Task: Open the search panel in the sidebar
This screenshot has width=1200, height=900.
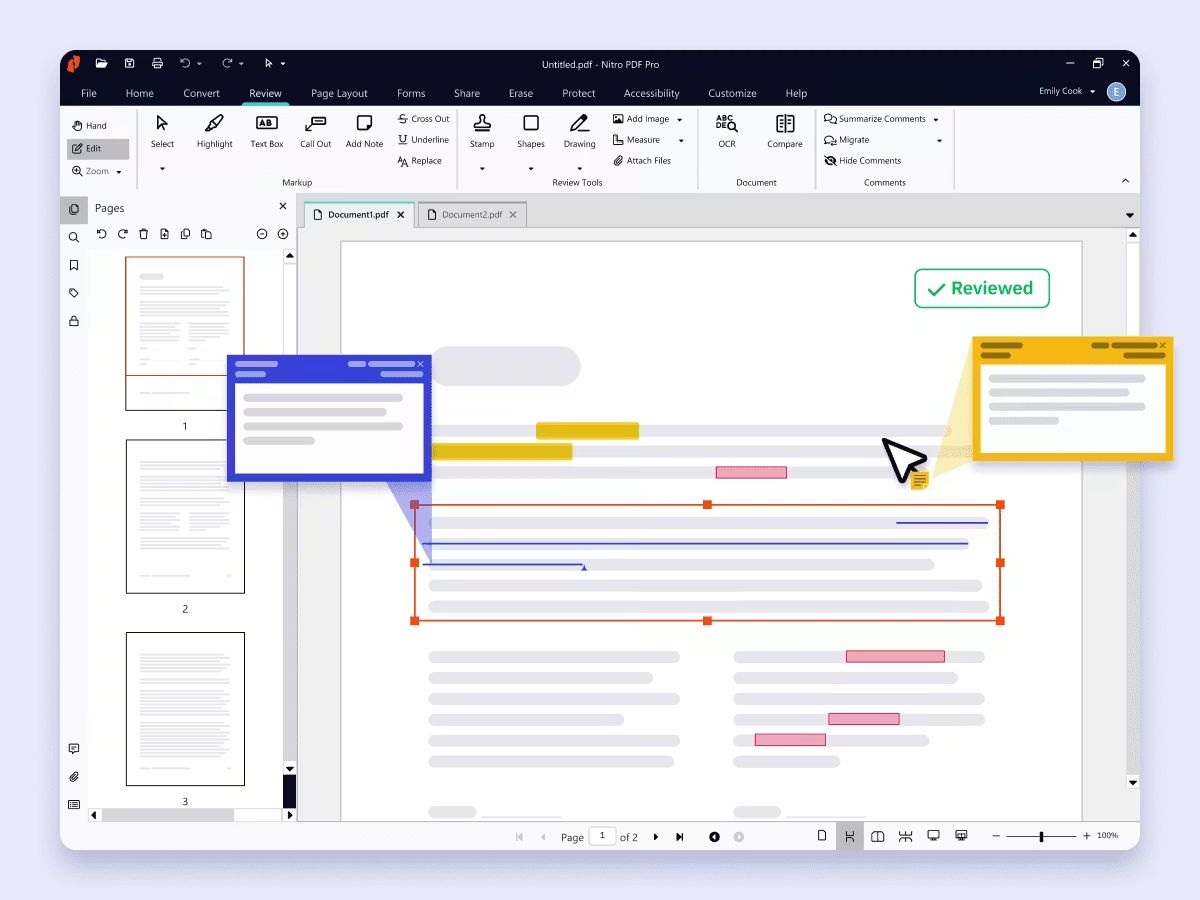Action: [x=74, y=238]
